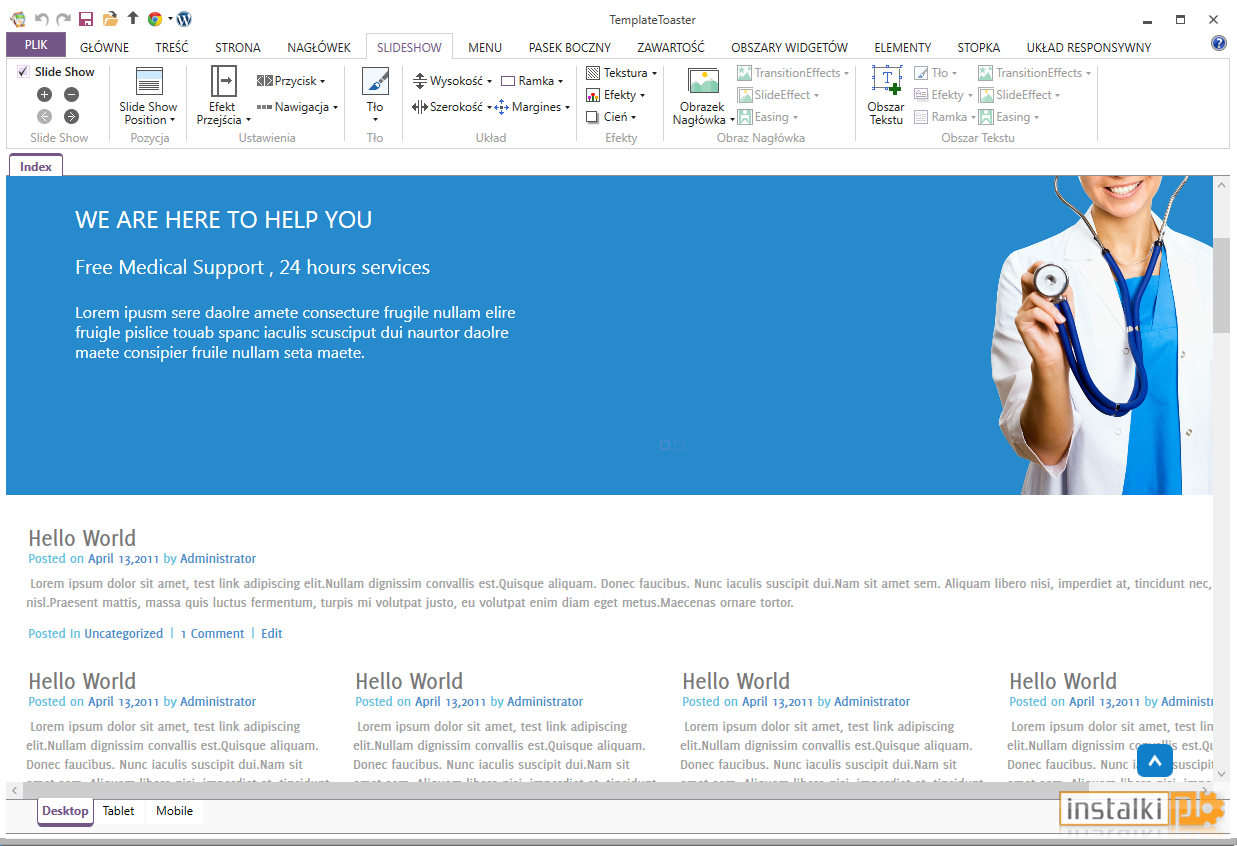Open the Efekt Przejścia transition tool
Image resolution: width=1237 pixels, height=846 pixels.
pos(224,82)
